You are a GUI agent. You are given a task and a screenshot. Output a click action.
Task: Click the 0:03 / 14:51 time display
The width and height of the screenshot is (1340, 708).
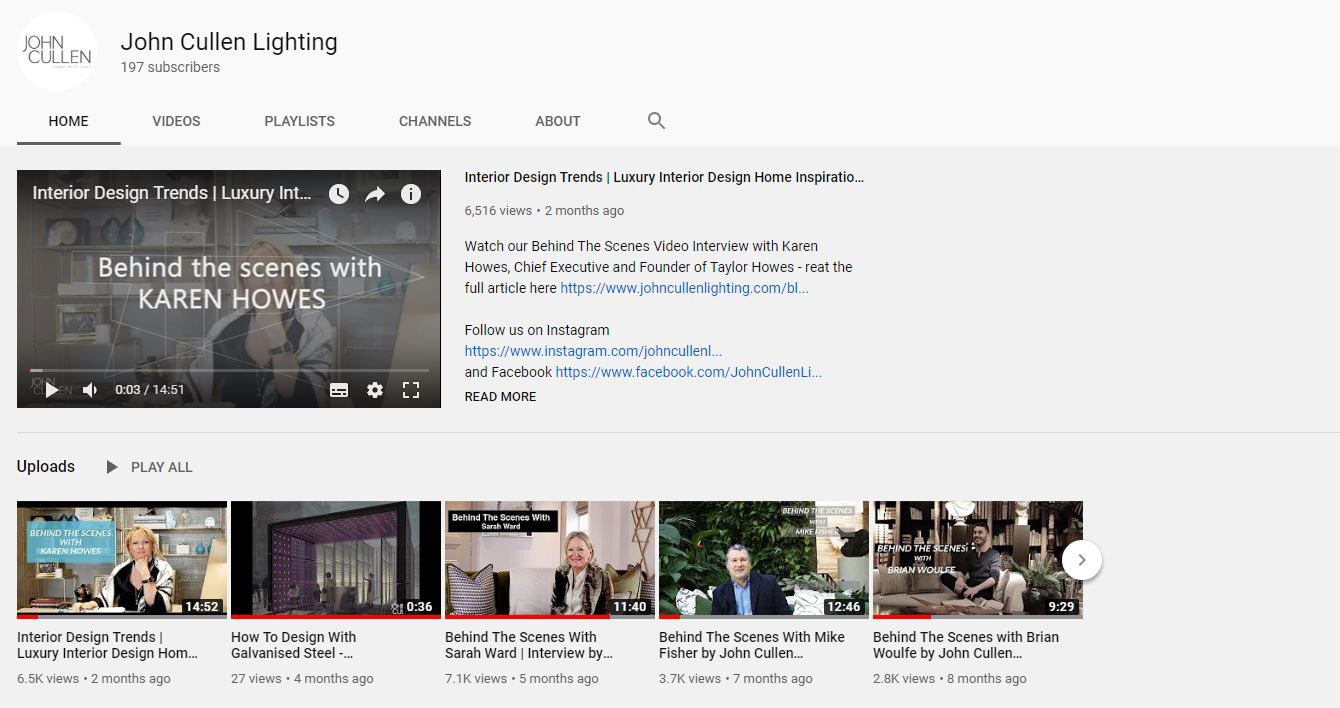(150, 390)
